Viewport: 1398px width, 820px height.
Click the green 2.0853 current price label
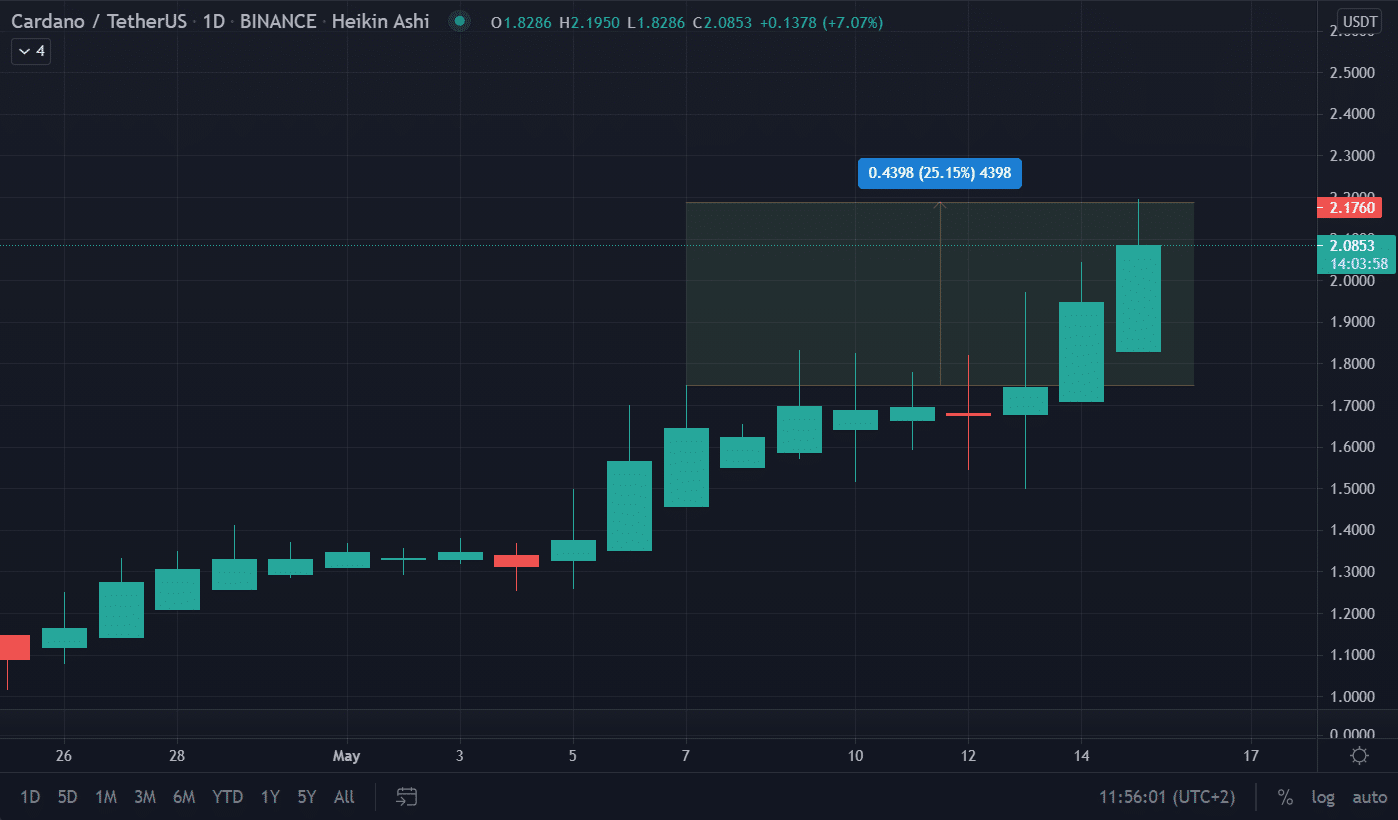(1352, 245)
